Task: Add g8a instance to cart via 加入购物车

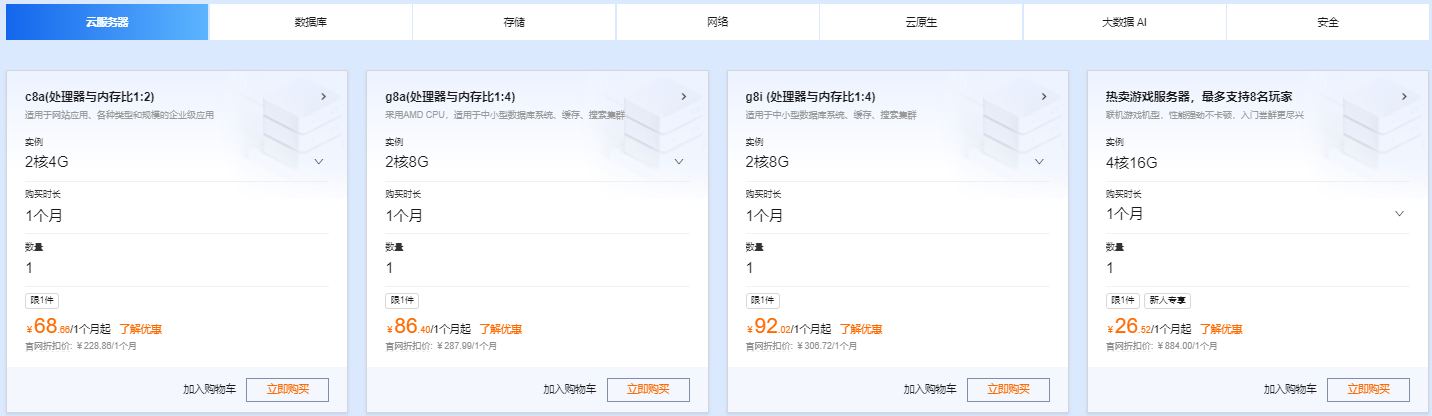Action: (x=570, y=390)
